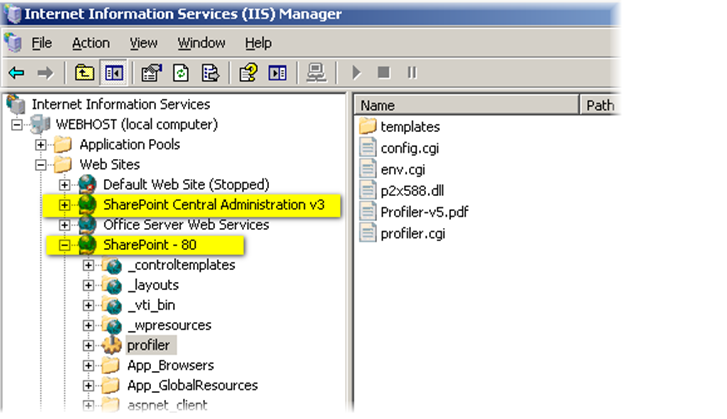Image resolution: width=727 pixels, height=419 pixels.
Task: Click the Refresh toolbar icon
Action: [x=181, y=73]
